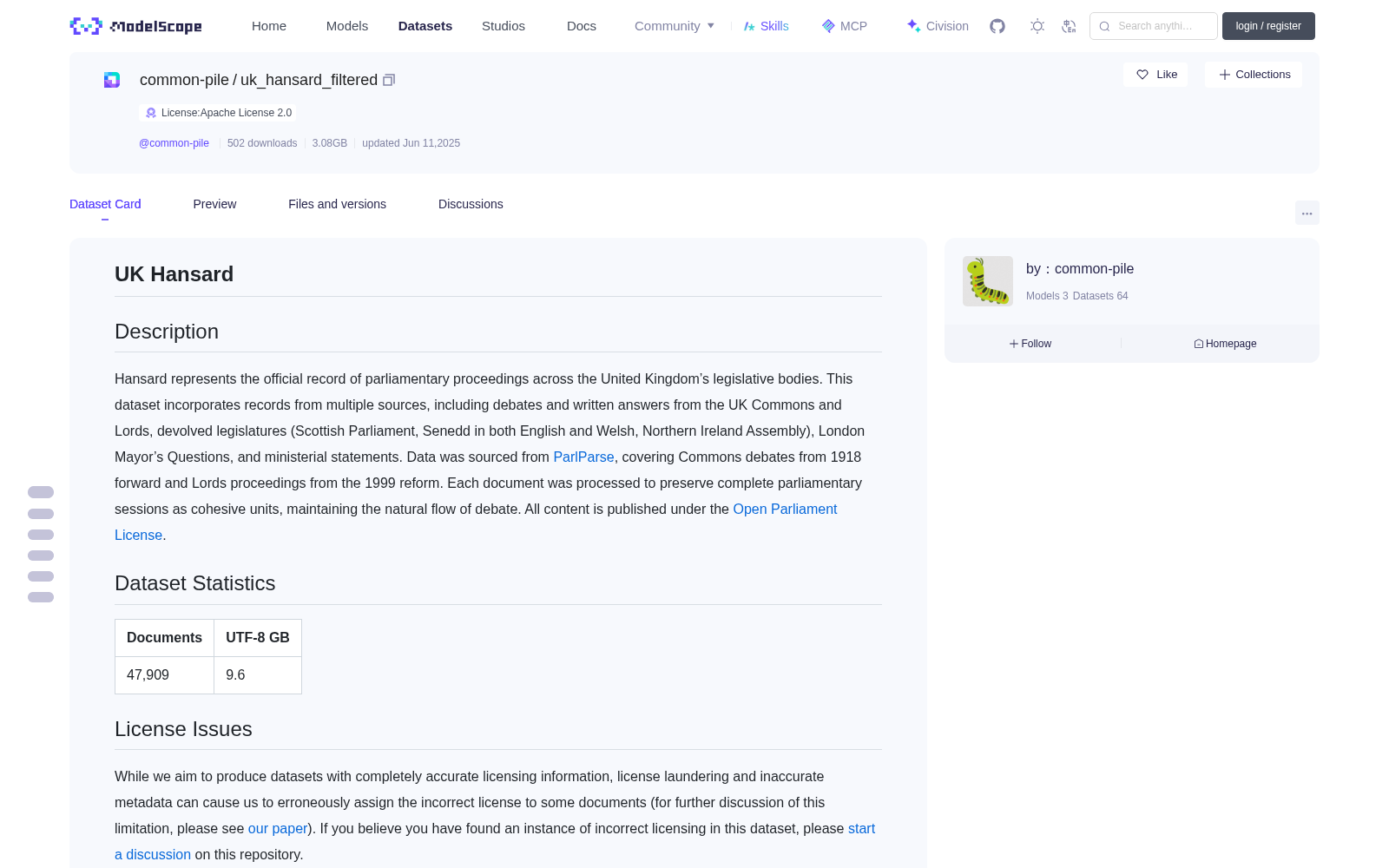Click the '3.08GB' size text
Image resolution: width=1389 pixels, height=868 pixels.
pyautogui.click(x=330, y=143)
